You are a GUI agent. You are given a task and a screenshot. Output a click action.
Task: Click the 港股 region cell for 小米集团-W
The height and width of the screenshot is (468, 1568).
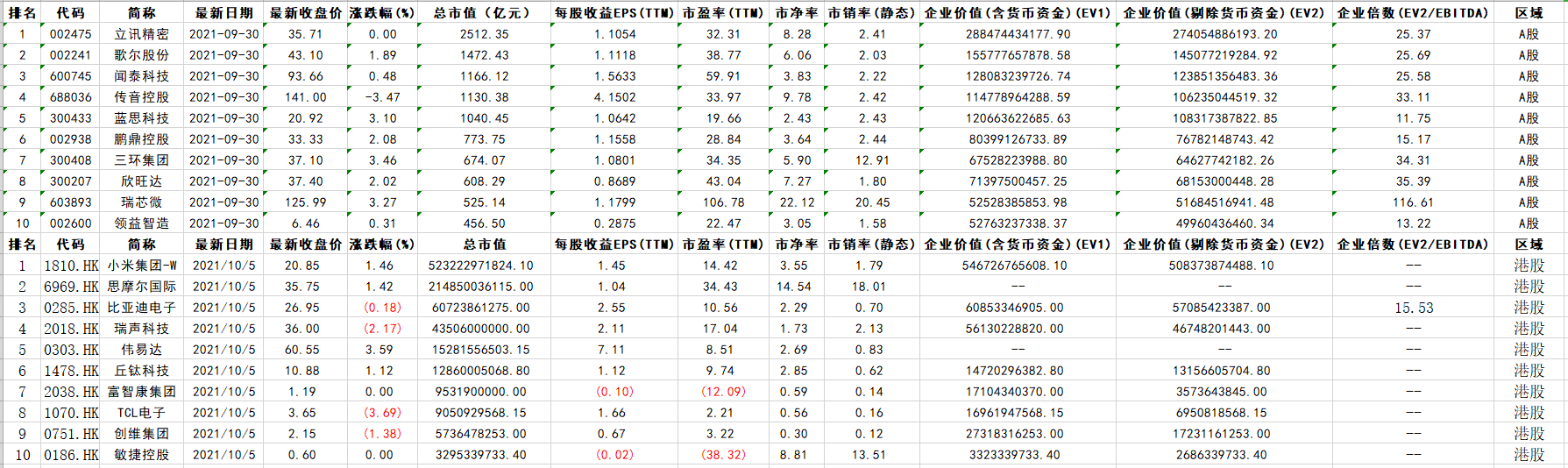[x=1529, y=266]
